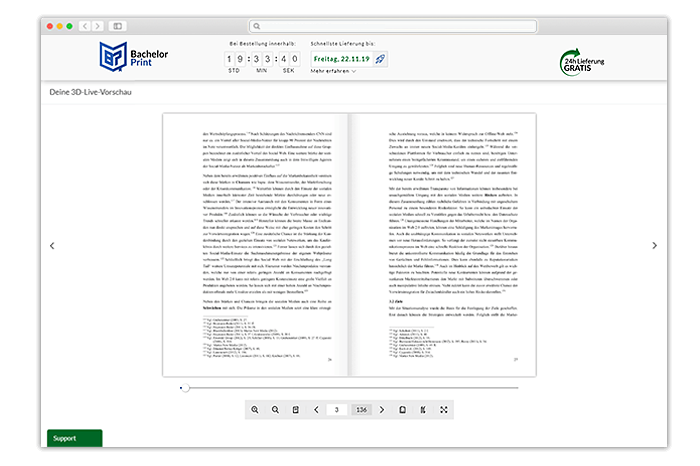Go to previous page using toolbar chevron
The image size is (700, 466).
point(317,410)
